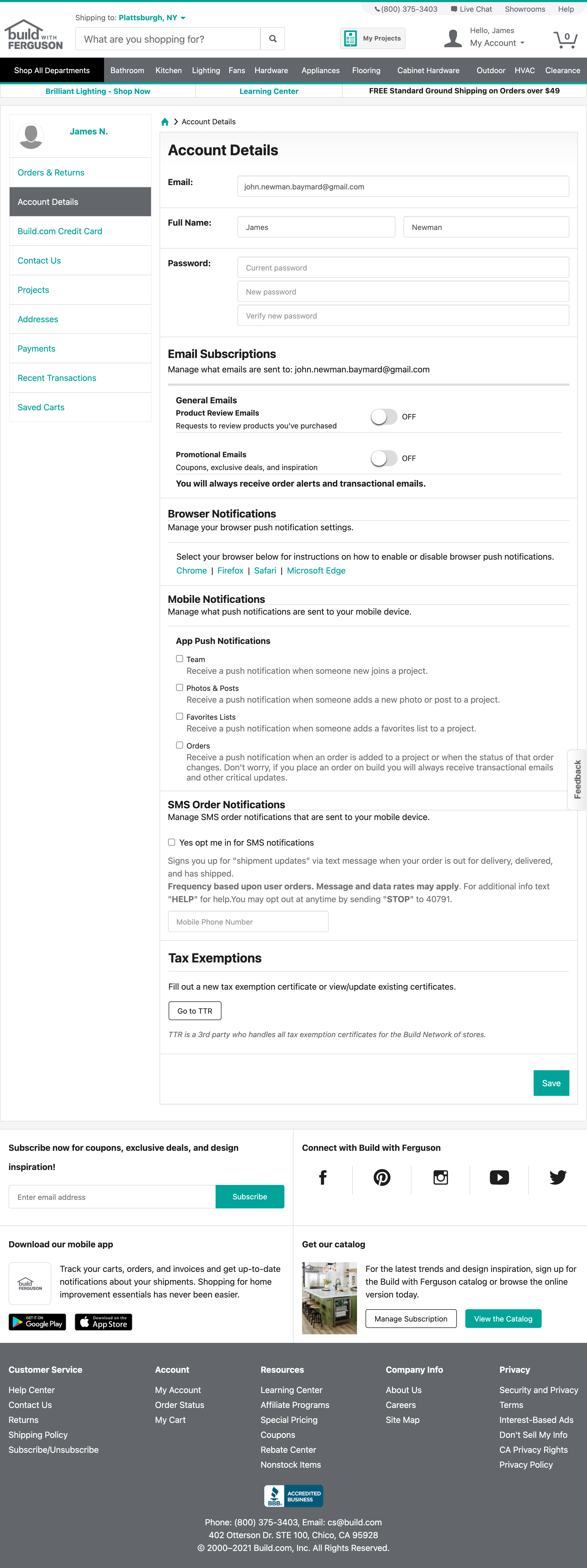Viewport: 587px width, 1568px height.
Task: Open Go to TTR for tax exemptions
Action: click(x=195, y=1010)
